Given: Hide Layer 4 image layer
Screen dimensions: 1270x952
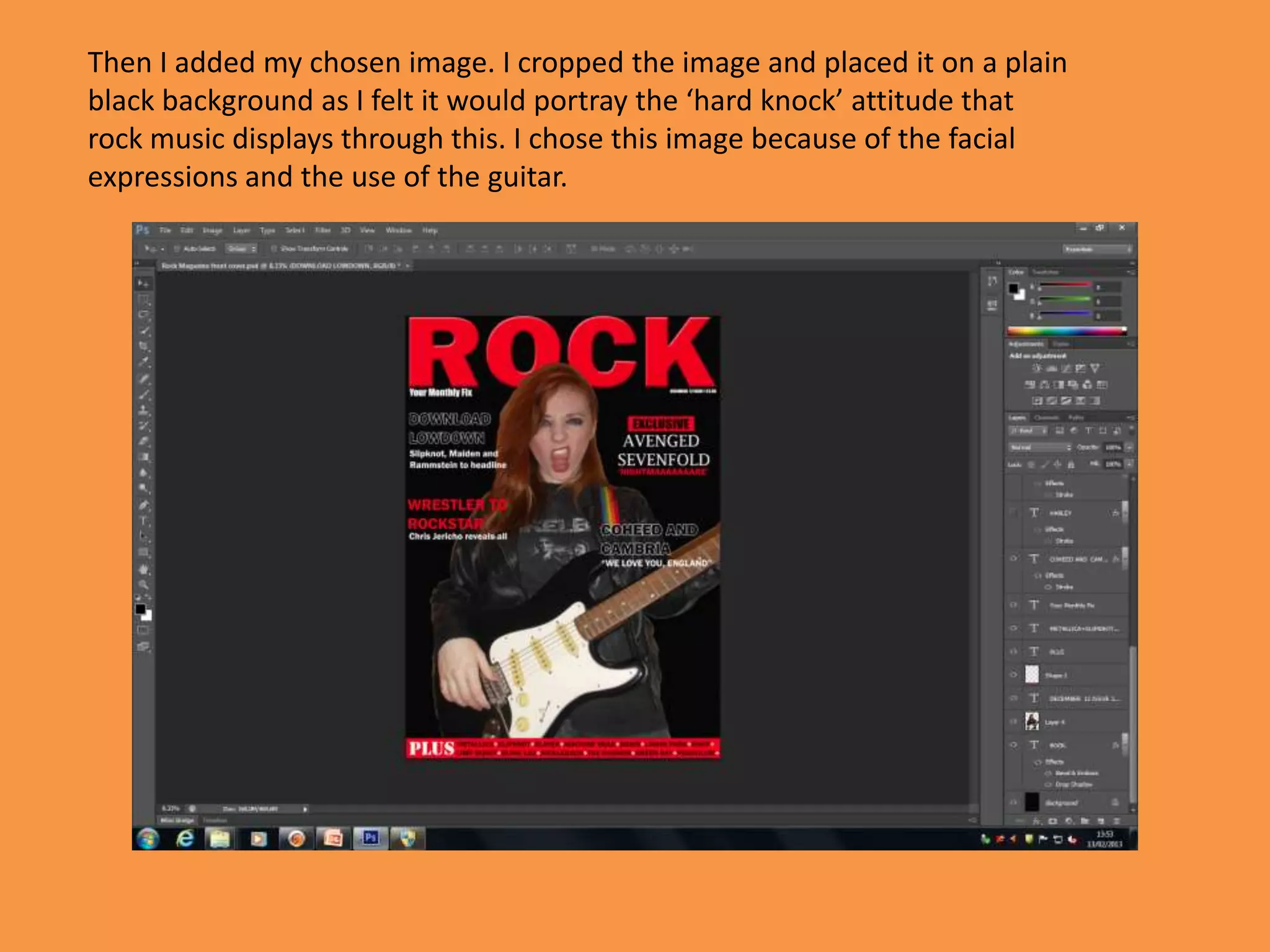Looking at the screenshot, I should [x=1013, y=721].
